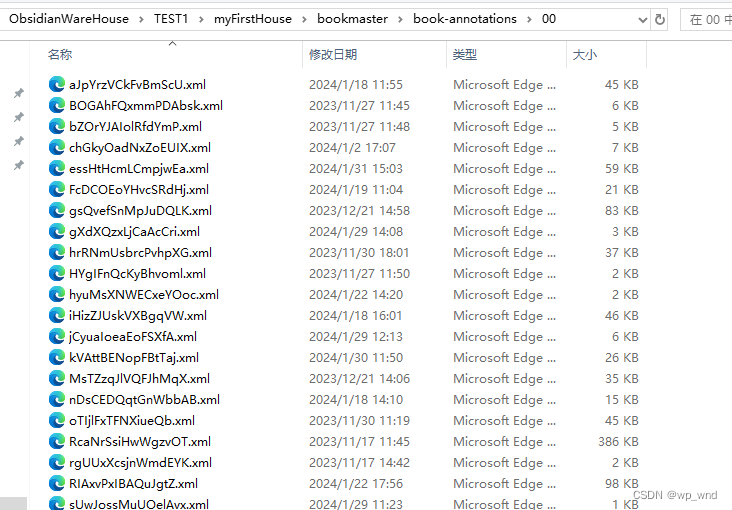This screenshot has width=732, height=510.
Task: Click date 2023/11/17 14:42
Action: click(x=359, y=463)
